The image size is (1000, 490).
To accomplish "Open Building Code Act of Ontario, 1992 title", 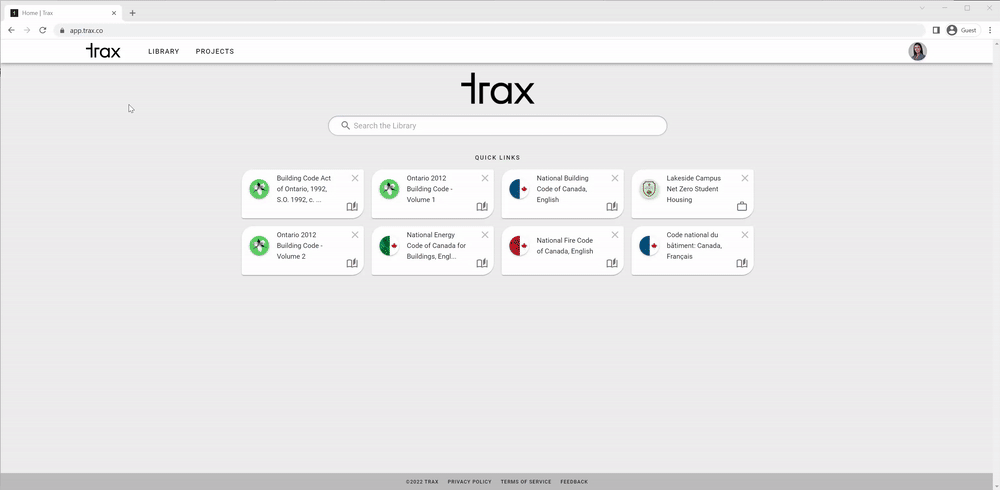I will [x=304, y=189].
